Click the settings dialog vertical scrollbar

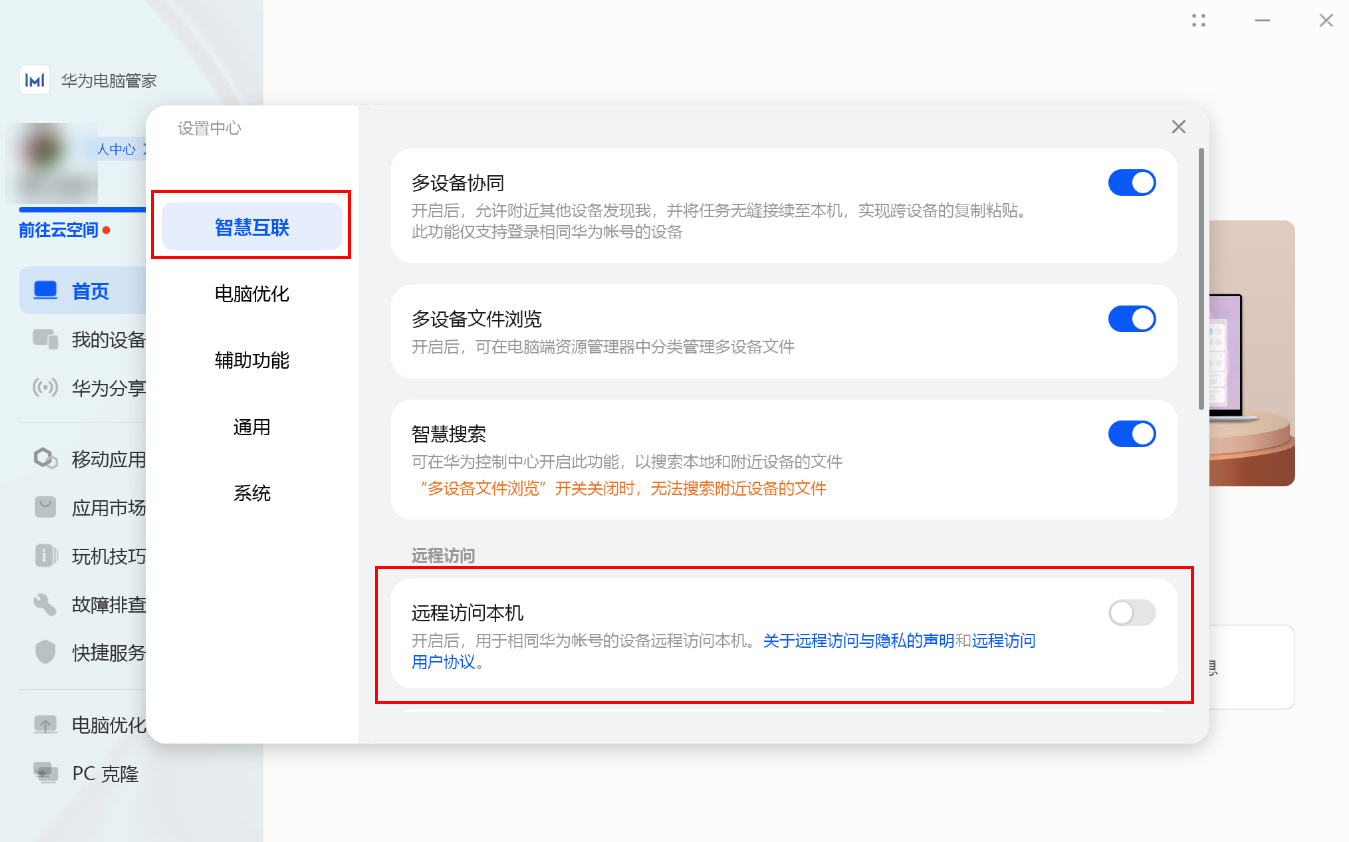pyautogui.click(x=1201, y=278)
